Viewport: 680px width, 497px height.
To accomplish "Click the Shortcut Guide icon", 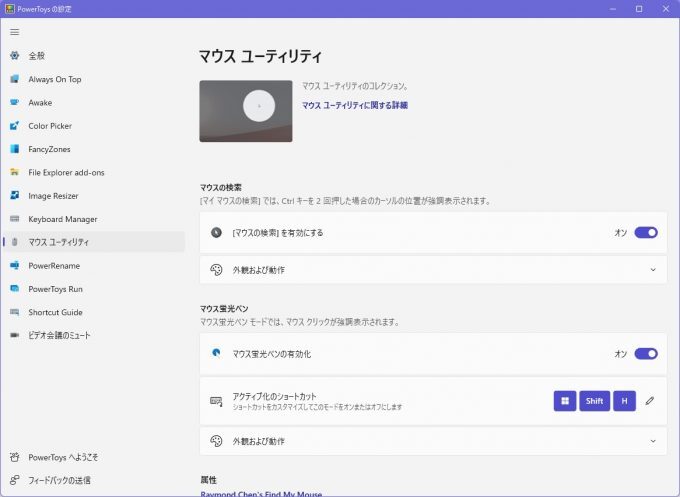I will coord(15,312).
